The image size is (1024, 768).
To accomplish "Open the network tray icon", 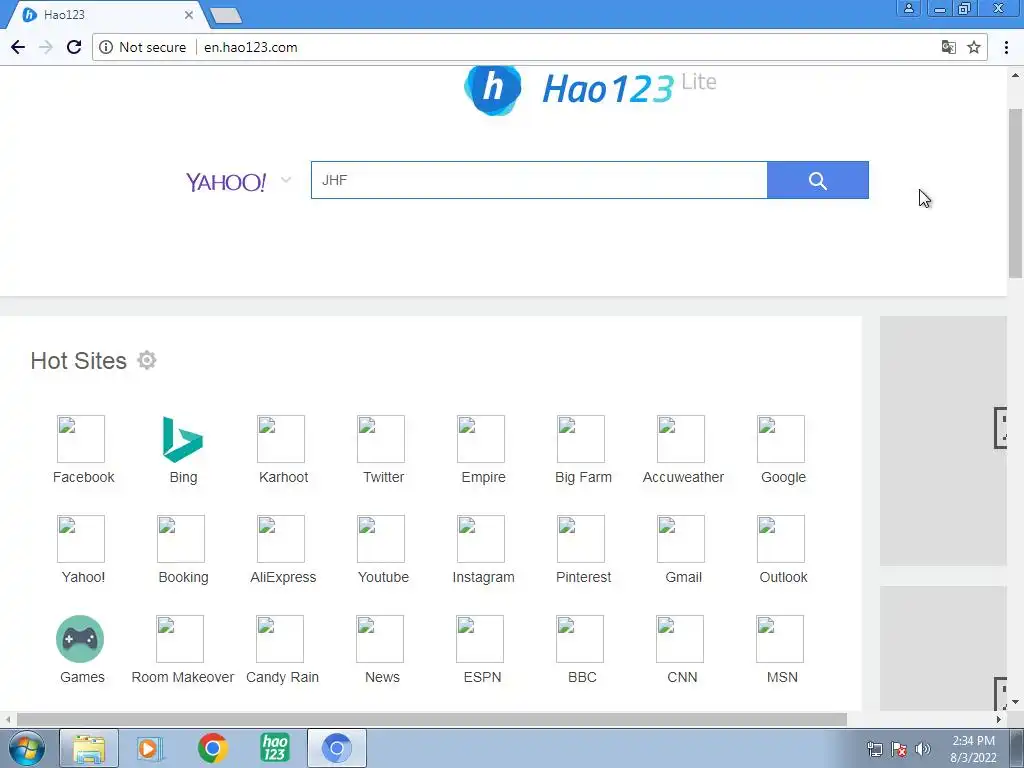I will pyautogui.click(x=874, y=749).
